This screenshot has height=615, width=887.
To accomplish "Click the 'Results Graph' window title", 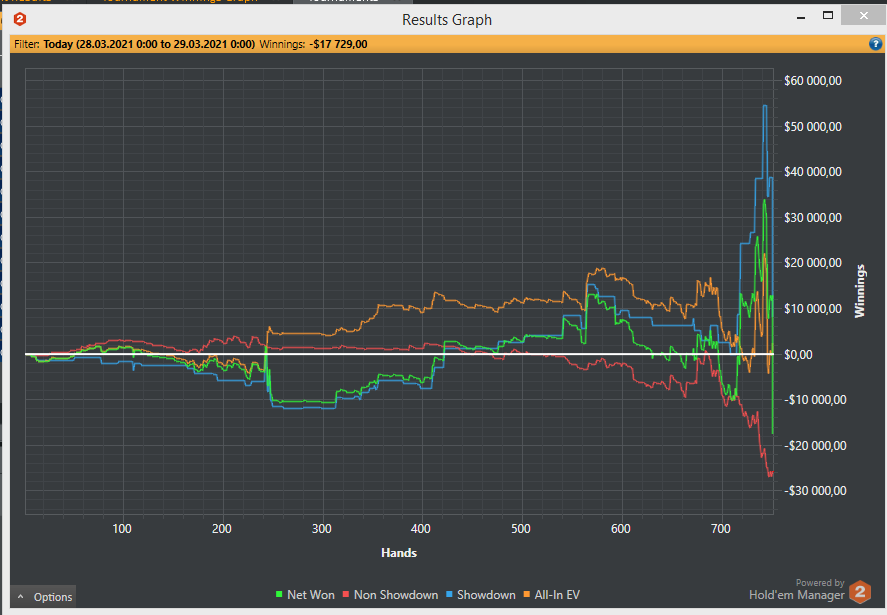I will [447, 20].
